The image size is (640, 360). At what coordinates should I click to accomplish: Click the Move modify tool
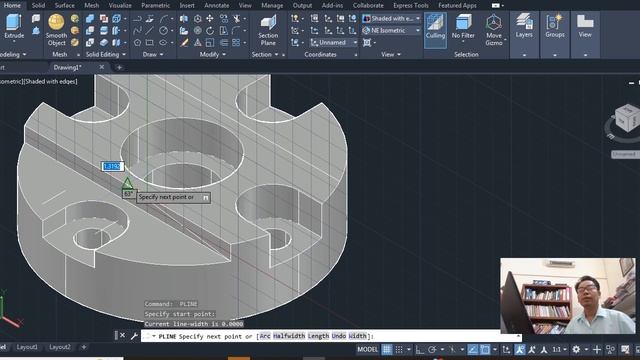coord(210,19)
